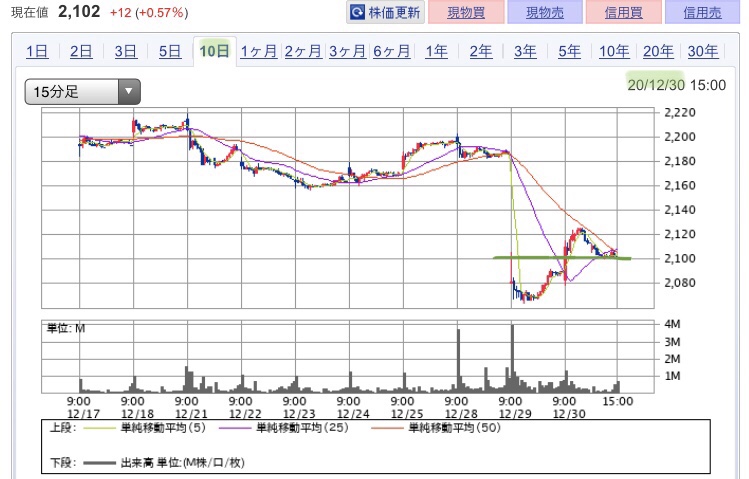Image resolution: width=749 pixels, height=479 pixels.
Task: Open the 信用売 link
Action: pos(702,12)
